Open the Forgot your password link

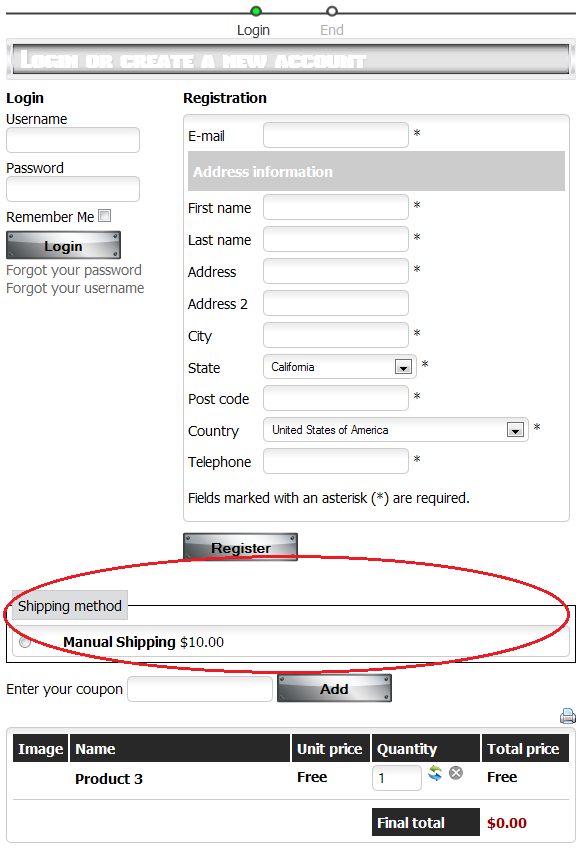[74, 270]
